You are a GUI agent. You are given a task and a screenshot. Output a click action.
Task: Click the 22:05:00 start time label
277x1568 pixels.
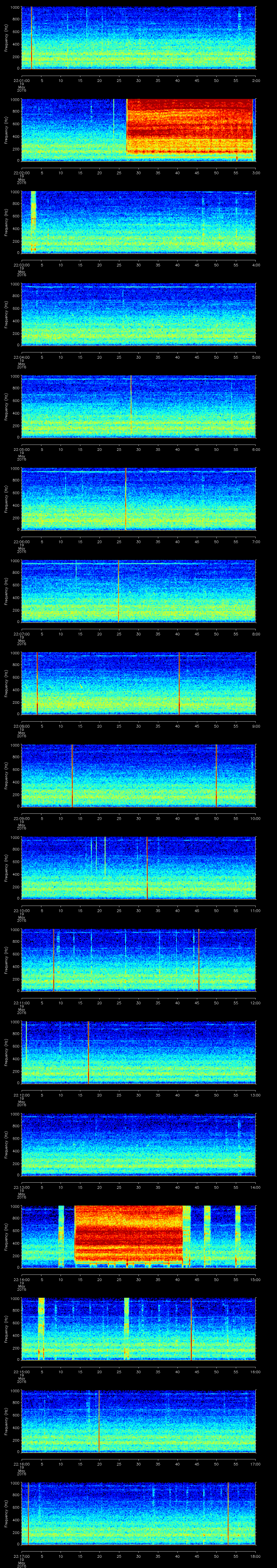point(21,449)
